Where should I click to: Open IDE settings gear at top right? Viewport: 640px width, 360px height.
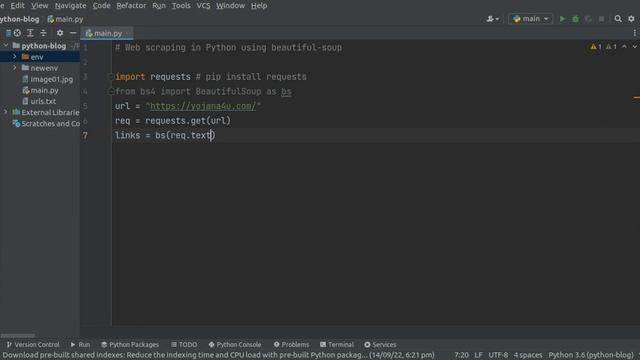pos(631,19)
